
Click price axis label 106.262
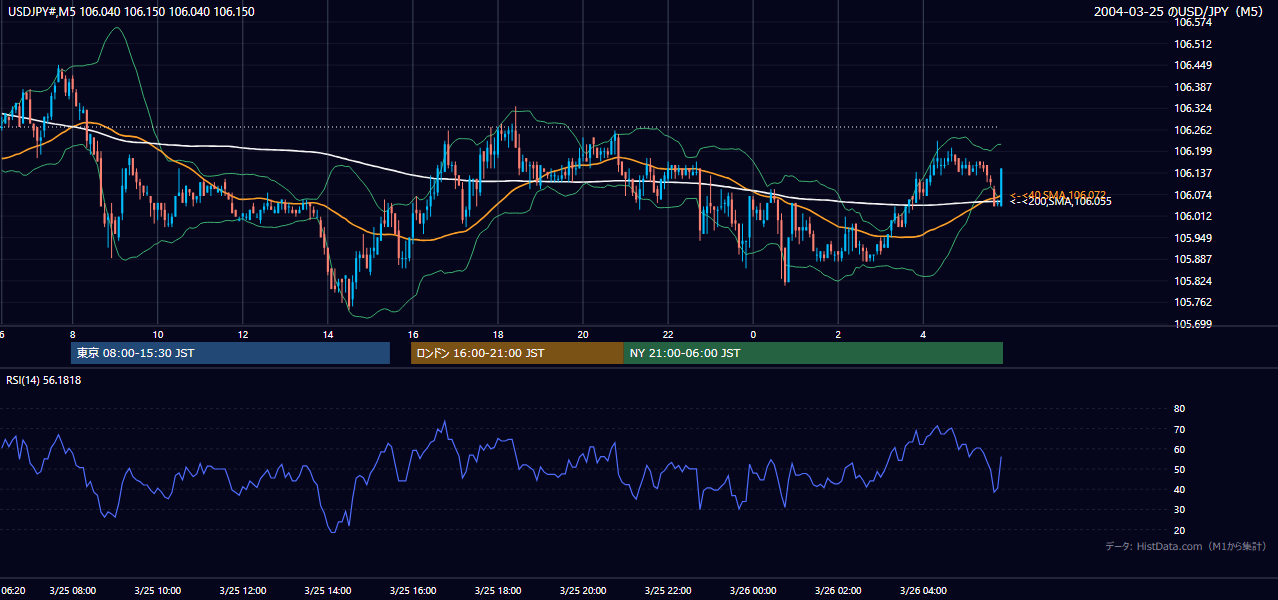click(x=1194, y=130)
